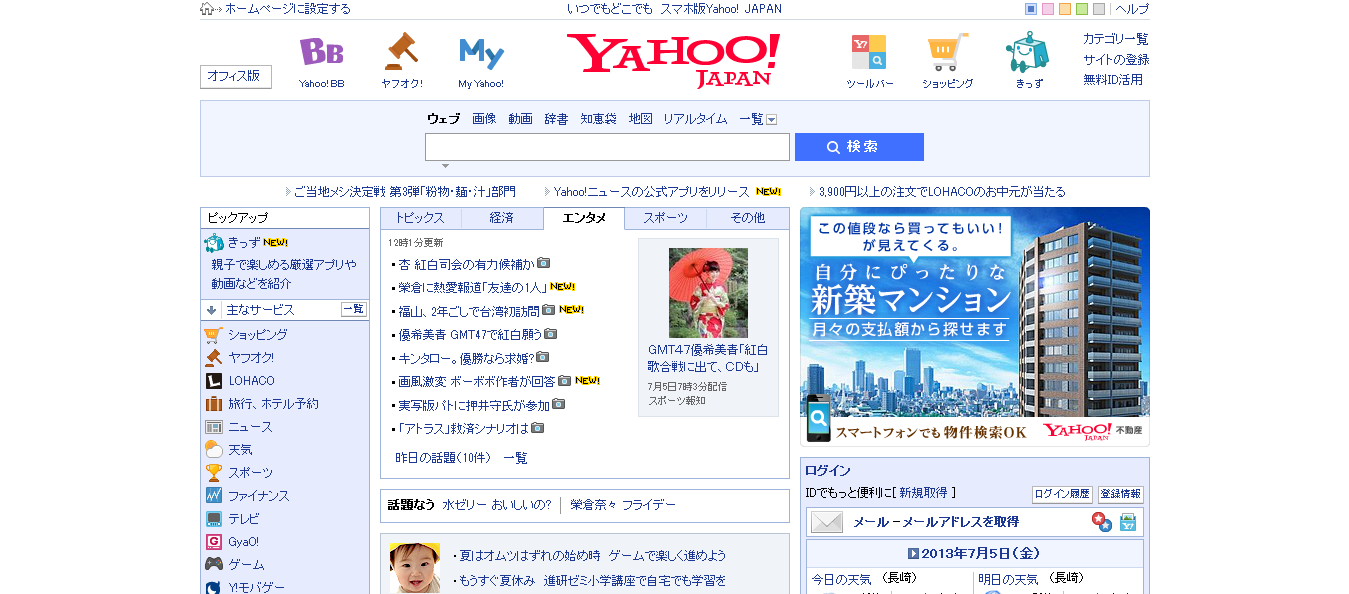Choose the orange theme color swatch

(1065, 9)
